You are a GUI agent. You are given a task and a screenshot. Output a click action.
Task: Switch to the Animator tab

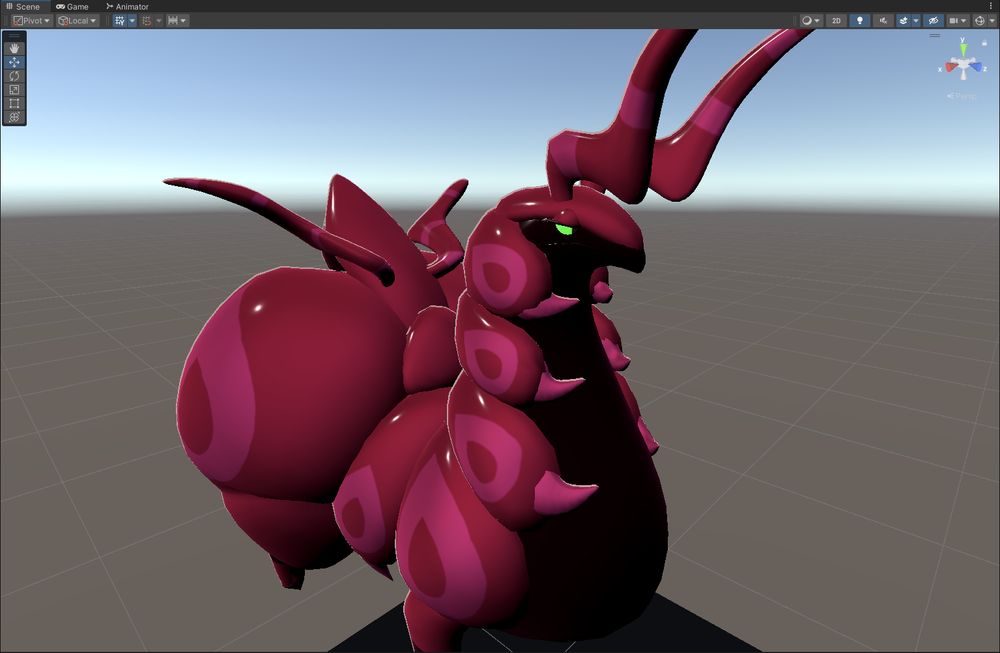coord(127,6)
